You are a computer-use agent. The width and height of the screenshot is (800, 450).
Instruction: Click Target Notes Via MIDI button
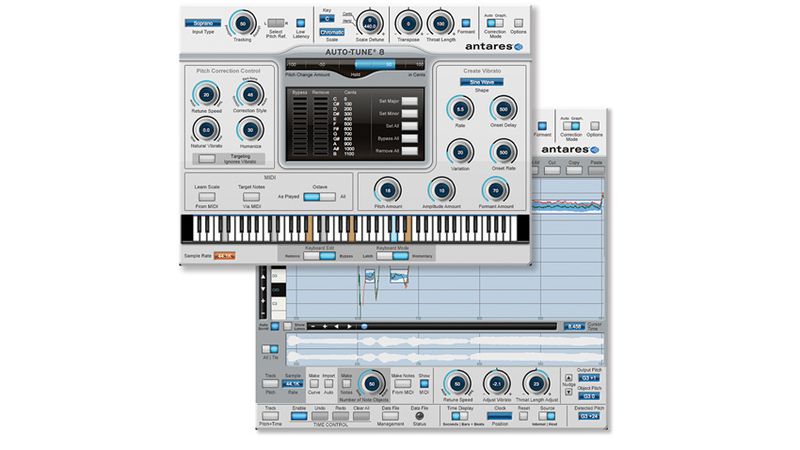251,196
